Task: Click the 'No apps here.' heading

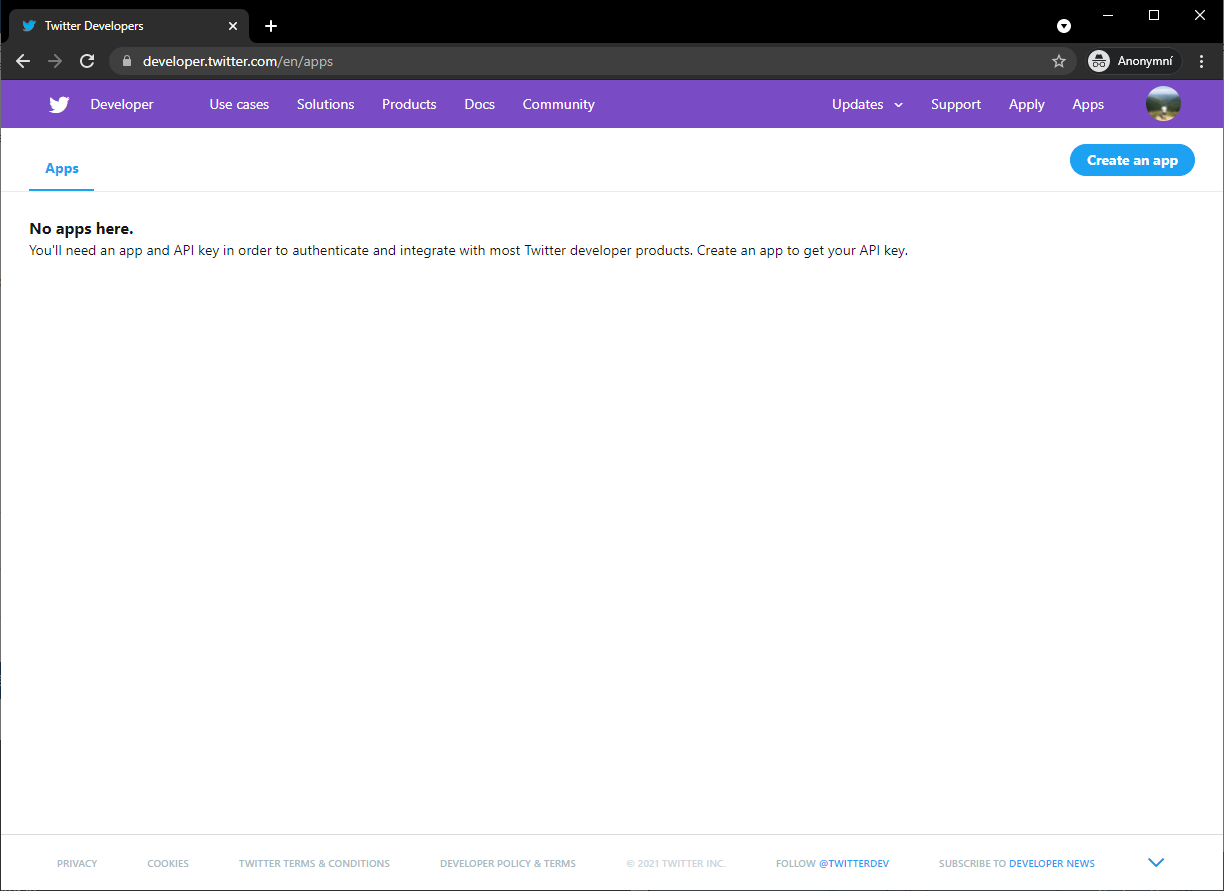Action: [x=81, y=229]
